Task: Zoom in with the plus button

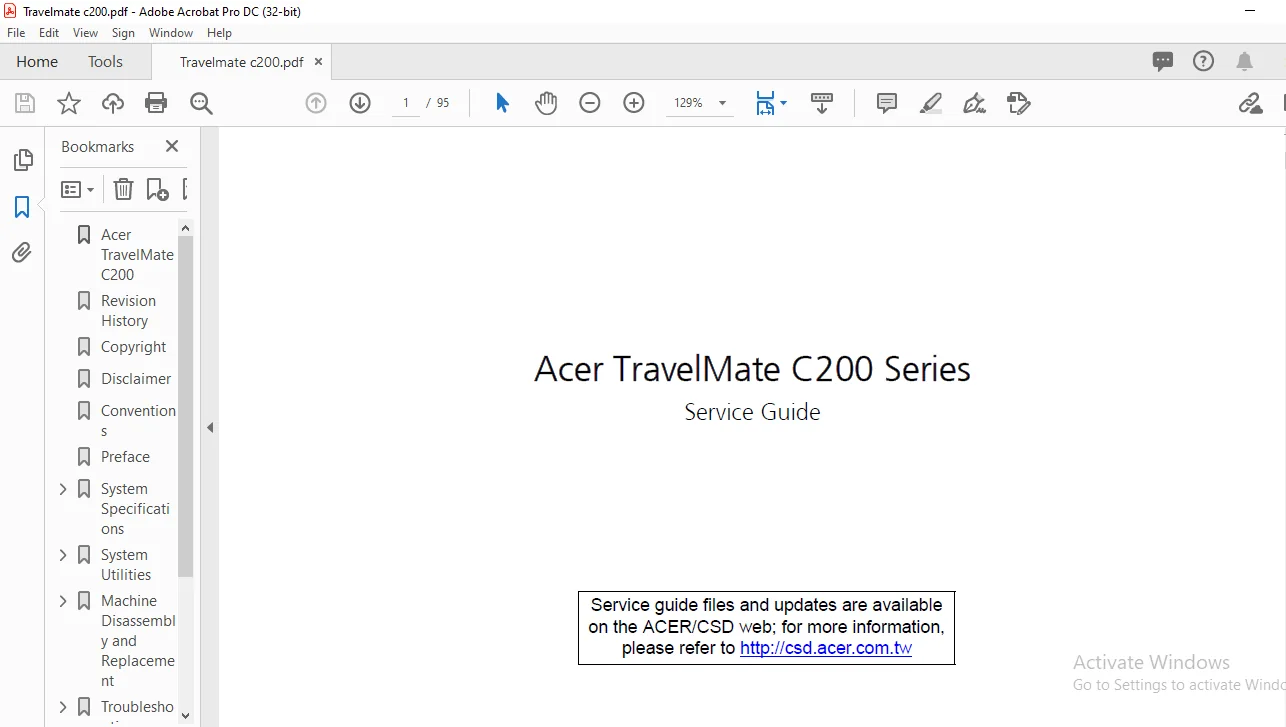Action: [634, 103]
